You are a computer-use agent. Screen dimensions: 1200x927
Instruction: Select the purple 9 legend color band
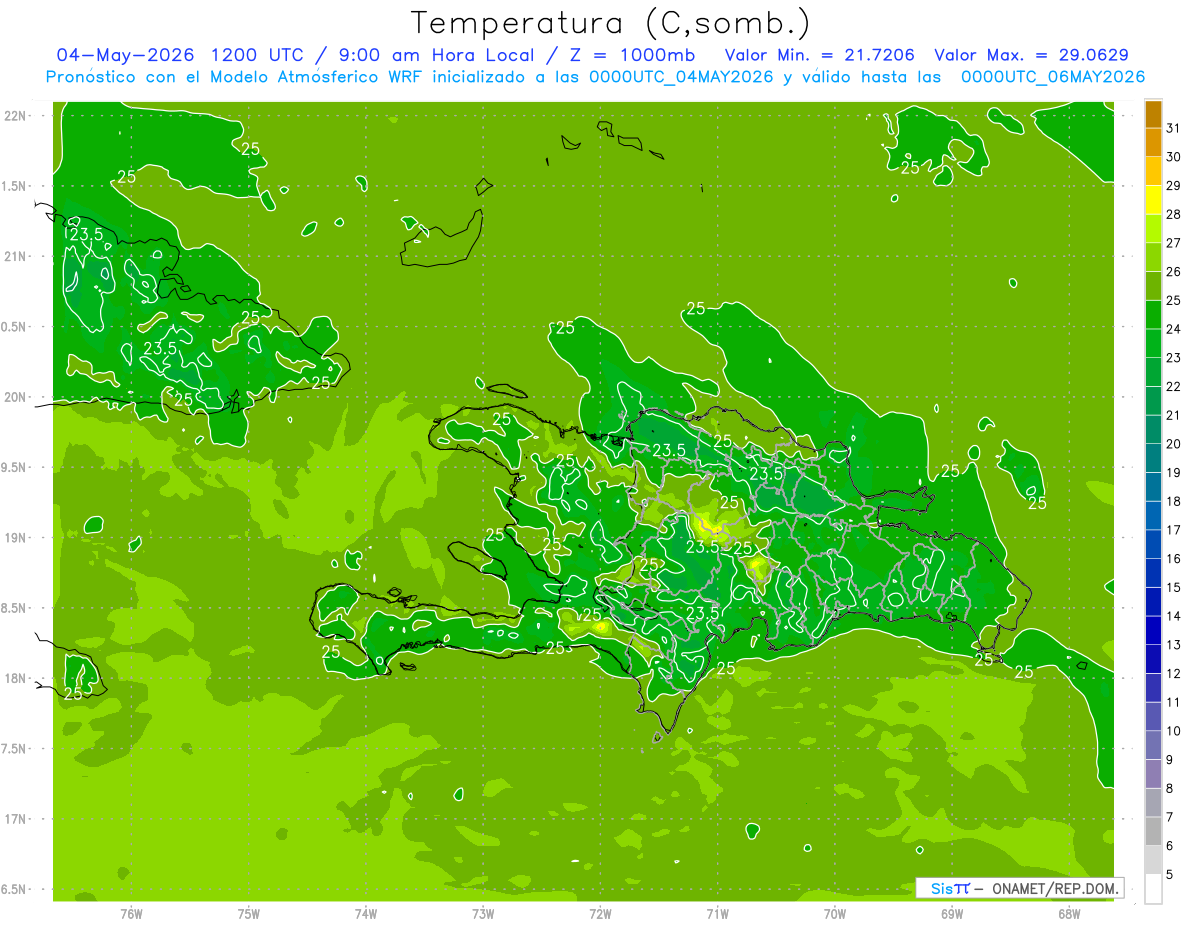coord(1153,746)
